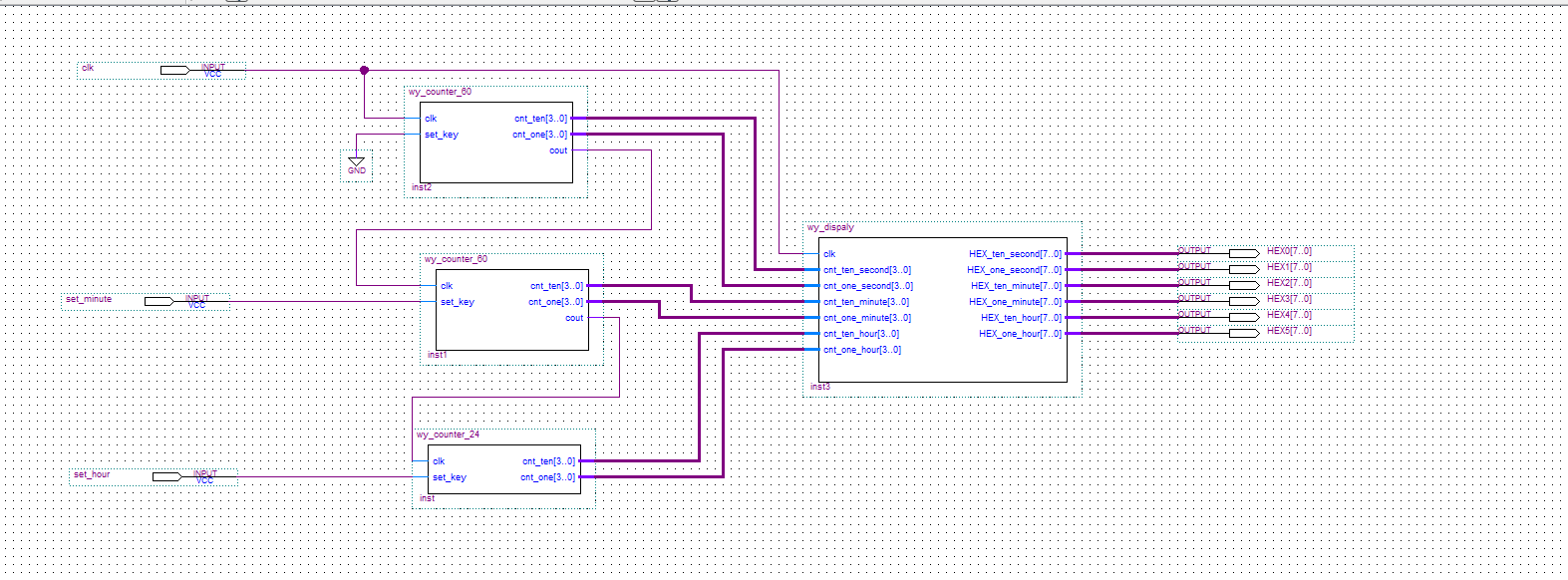Click the wy_dispaly block title
1568x580 pixels.
[x=830, y=227]
